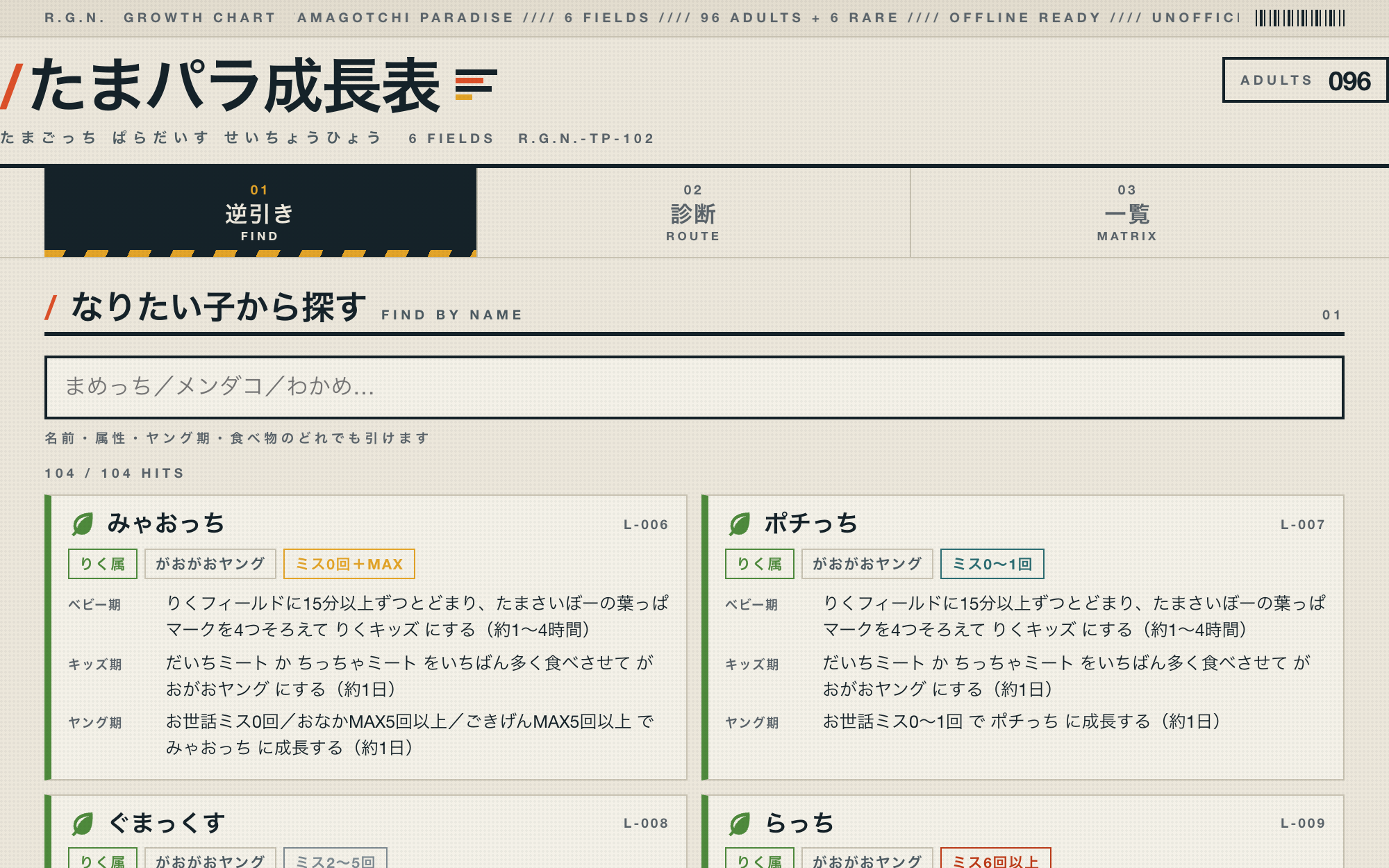Click the ミス0〜1回 tag
Image resolution: width=1389 pixels, height=868 pixels.
point(992,564)
